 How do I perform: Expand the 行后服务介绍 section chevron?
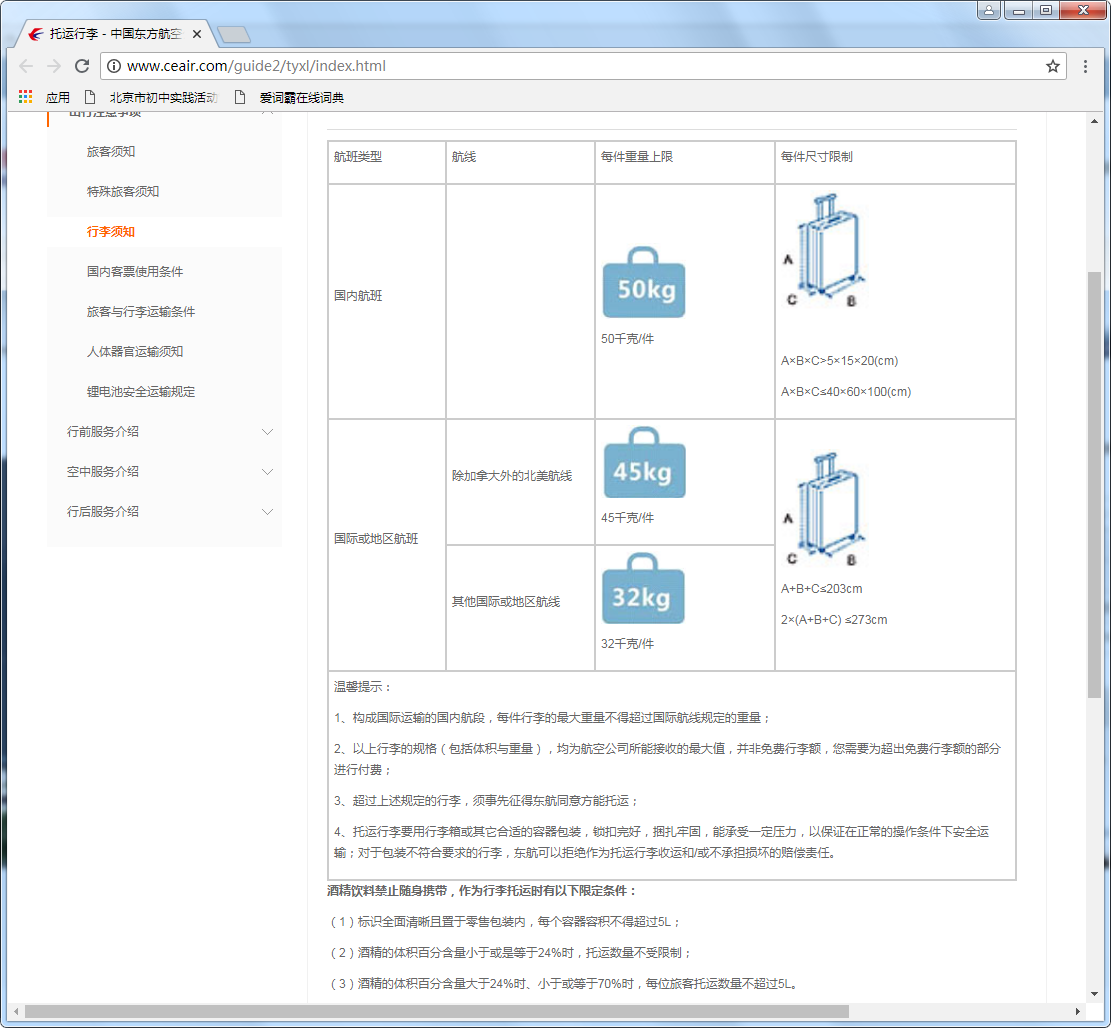[267, 512]
